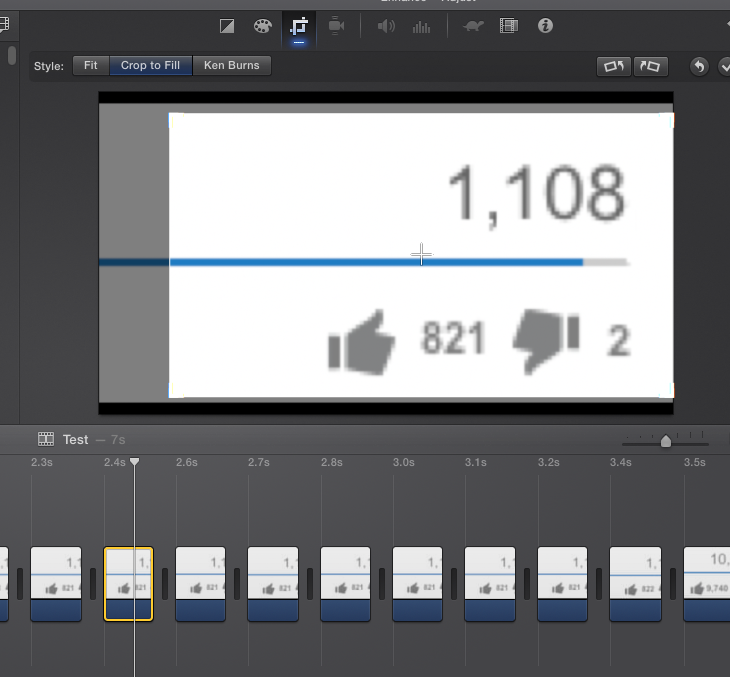Select the clip at 2.7s
This screenshot has height=677, width=730.
pyautogui.click(x=273, y=584)
